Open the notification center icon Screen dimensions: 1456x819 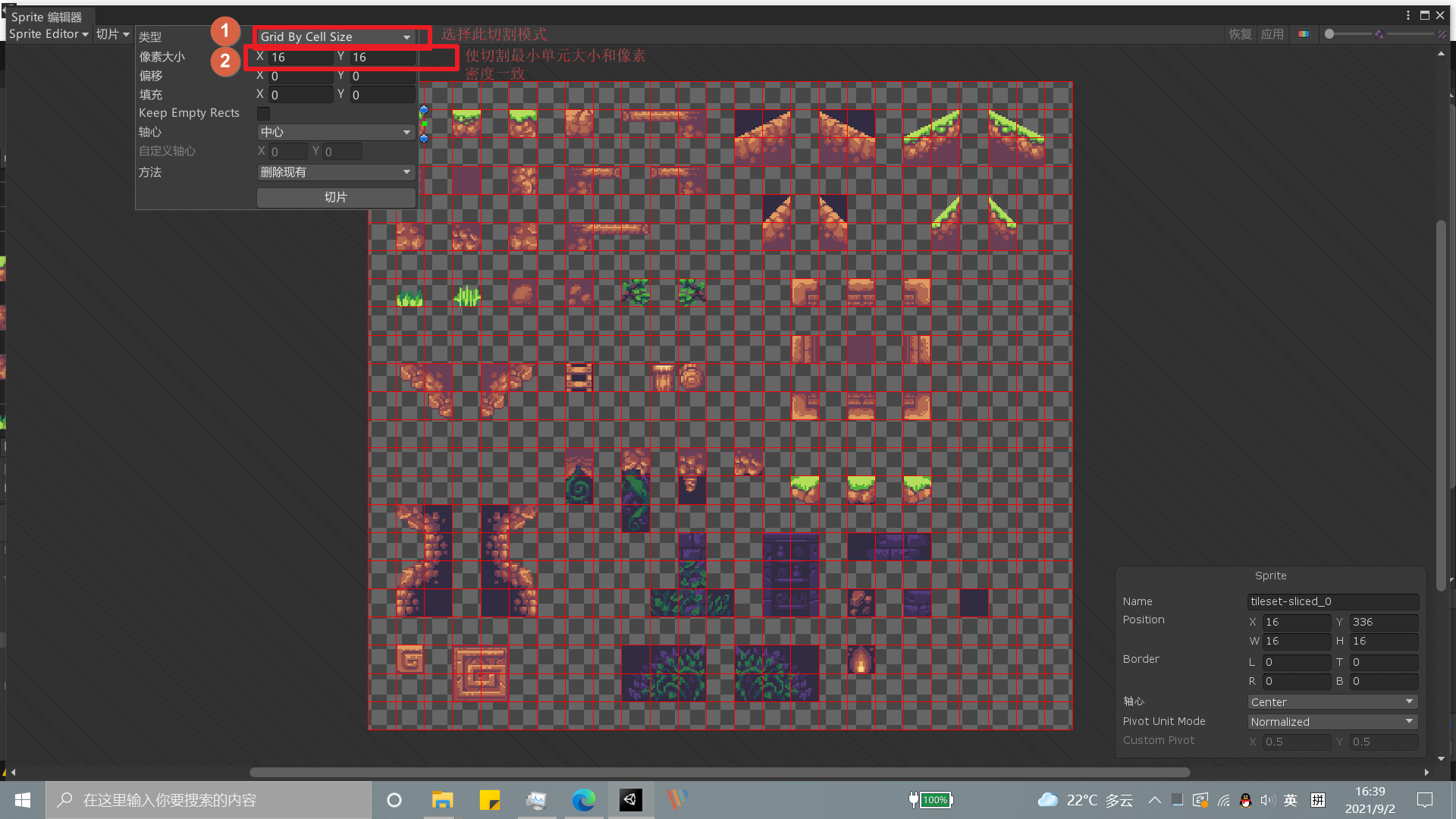[1425, 800]
